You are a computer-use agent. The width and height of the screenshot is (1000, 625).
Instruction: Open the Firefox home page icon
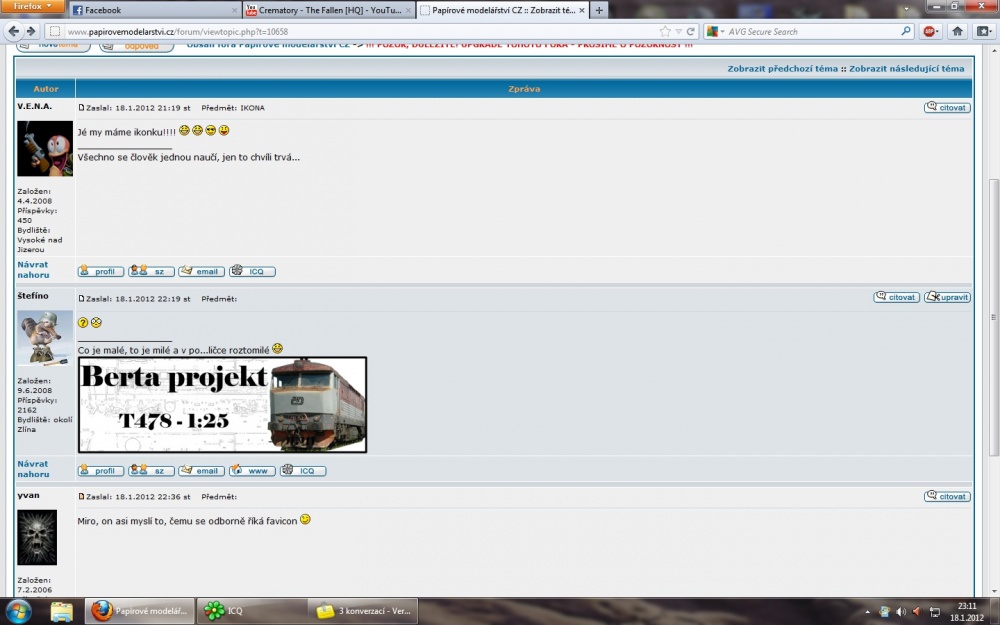coord(957,31)
